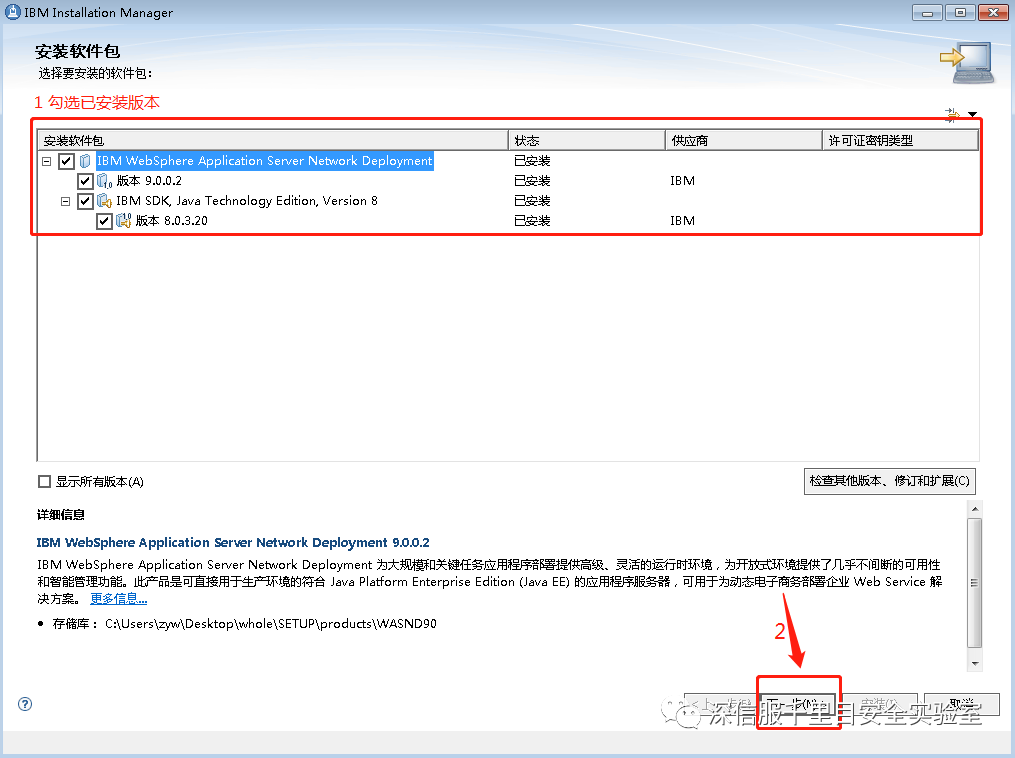Close the IBM Installation Manager window
1015x758 pixels.
pos(993,12)
